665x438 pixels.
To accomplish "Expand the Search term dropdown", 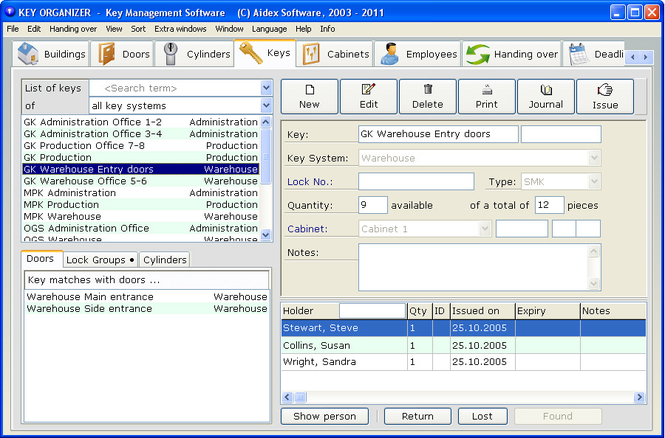I will [x=266, y=88].
